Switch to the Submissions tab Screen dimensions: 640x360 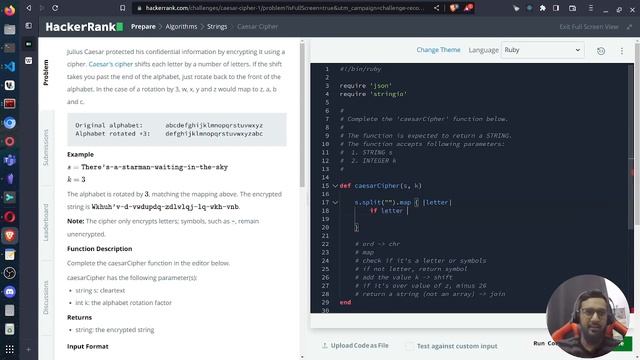(x=46, y=147)
